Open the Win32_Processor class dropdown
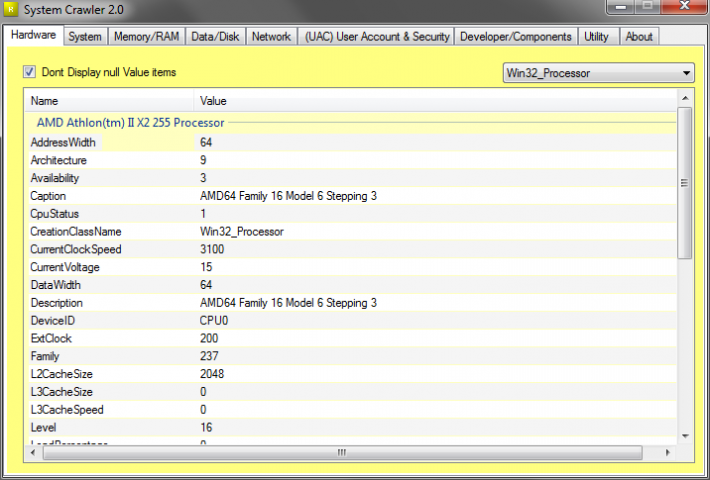This screenshot has width=710, height=480. (x=598, y=73)
